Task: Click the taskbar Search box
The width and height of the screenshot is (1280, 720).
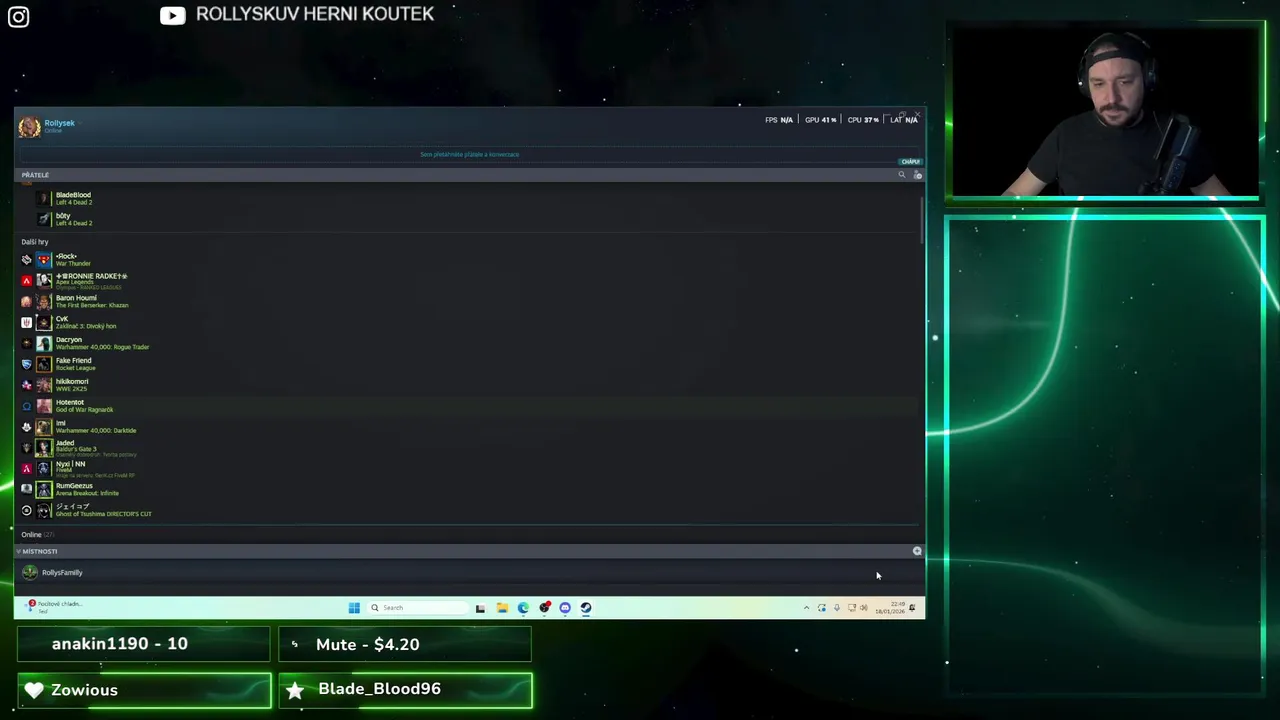Action: 417,608
